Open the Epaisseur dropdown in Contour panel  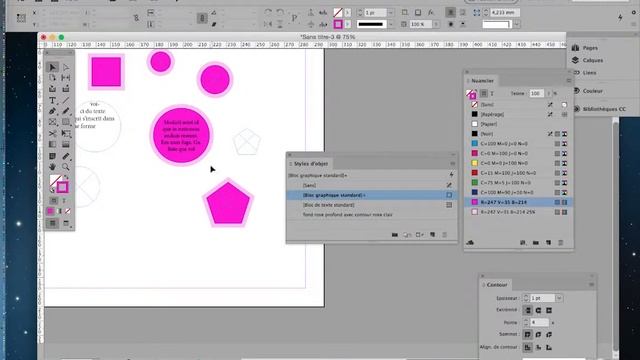[559, 298]
